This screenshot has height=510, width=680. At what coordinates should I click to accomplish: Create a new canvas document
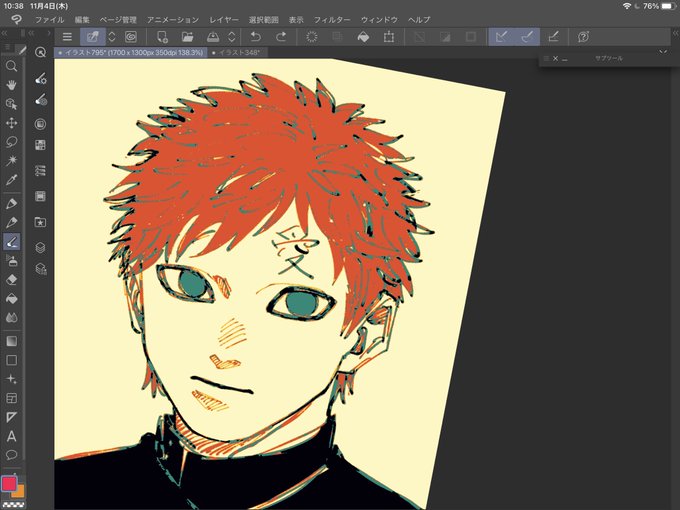click(162, 37)
